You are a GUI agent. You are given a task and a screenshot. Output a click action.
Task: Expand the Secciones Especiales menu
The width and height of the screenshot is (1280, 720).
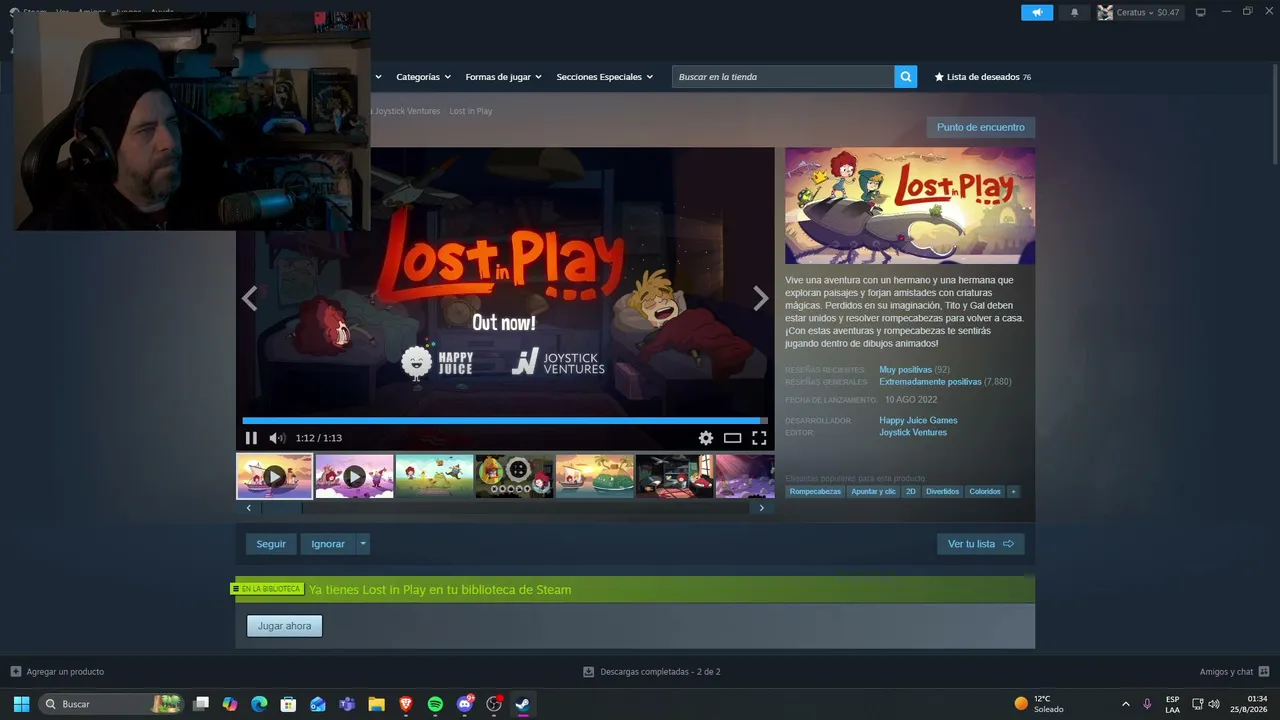tap(604, 77)
